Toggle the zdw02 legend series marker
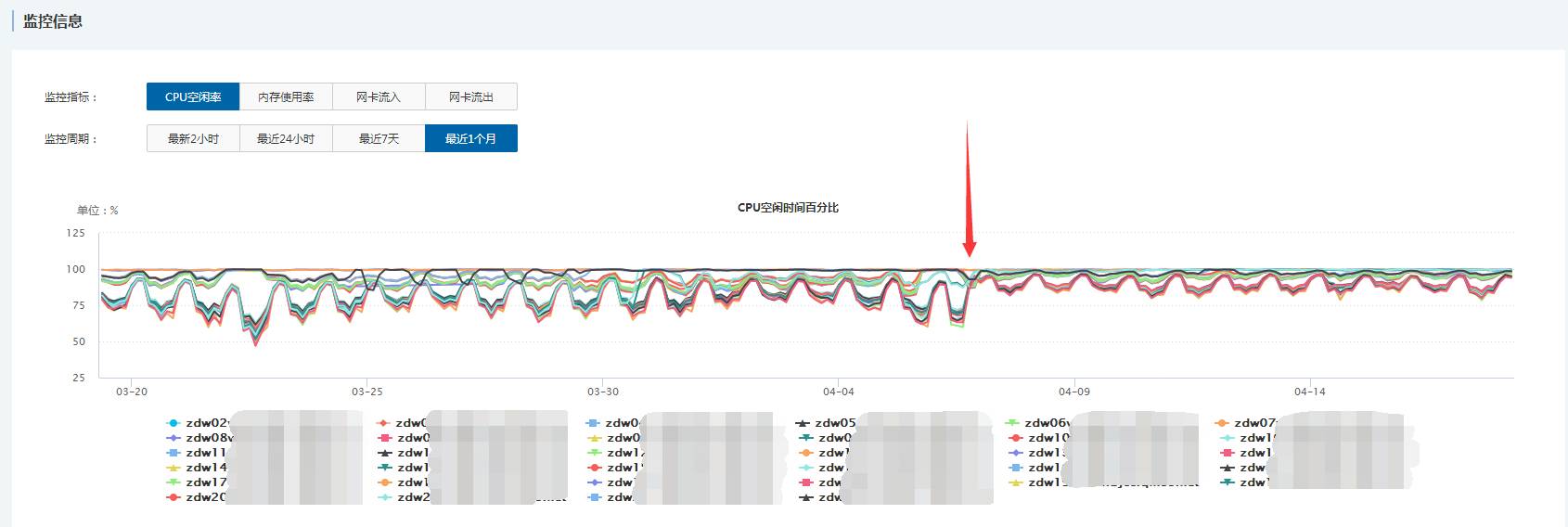Image resolution: width=1568 pixels, height=527 pixels. [x=174, y=423]
